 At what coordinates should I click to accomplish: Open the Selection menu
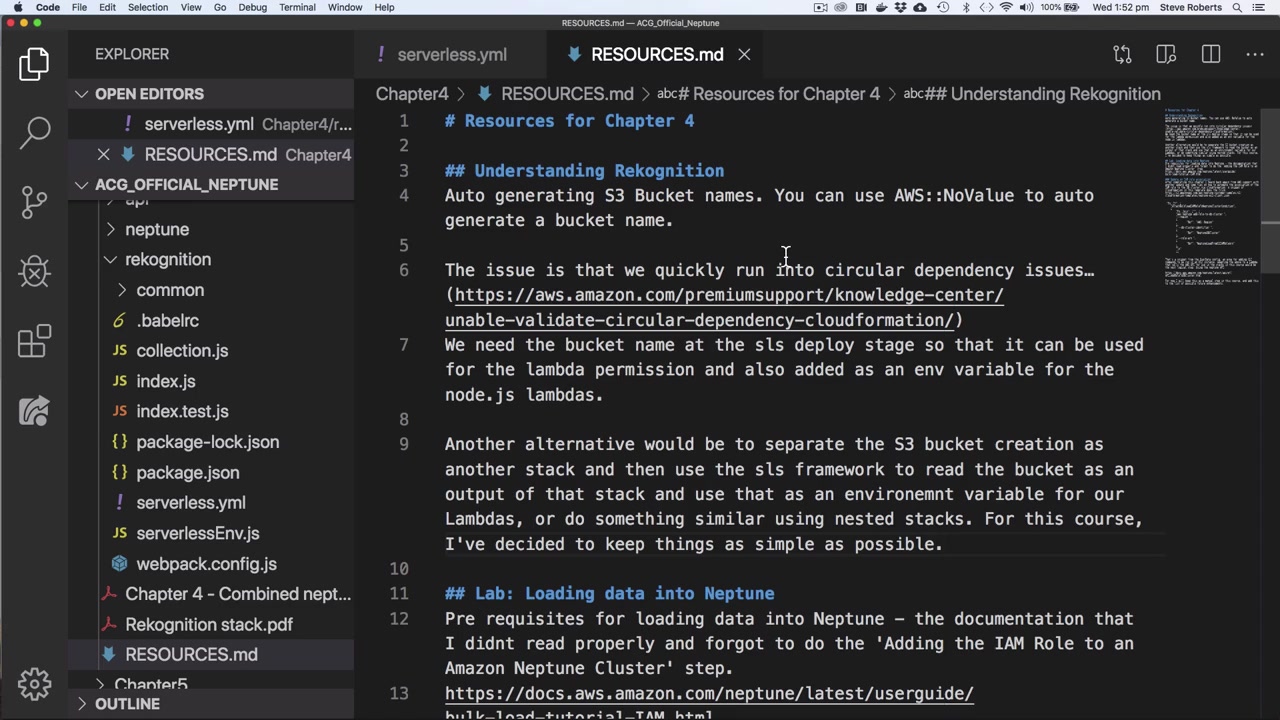pos(147,7)
